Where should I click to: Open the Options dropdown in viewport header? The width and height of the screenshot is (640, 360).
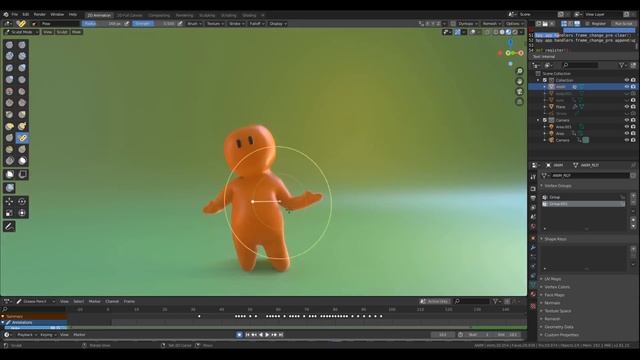point(514,24)
